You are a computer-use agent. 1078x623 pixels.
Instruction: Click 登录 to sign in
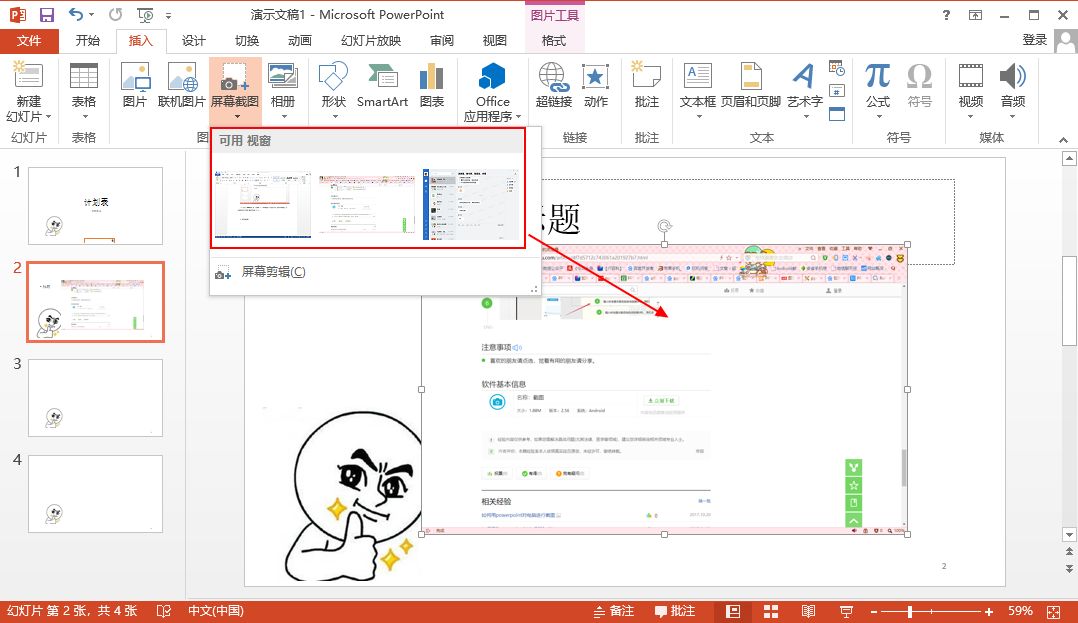pyautogui.click(x=1035, y=40)
